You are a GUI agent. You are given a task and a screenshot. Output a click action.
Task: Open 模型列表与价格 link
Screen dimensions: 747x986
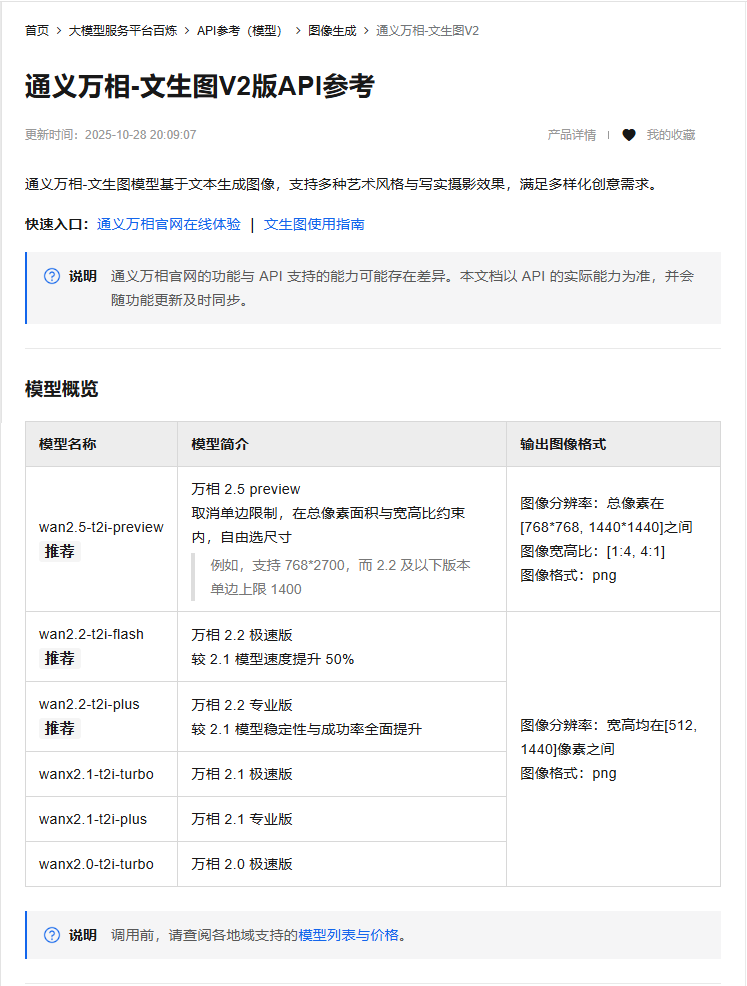(348, 935)
